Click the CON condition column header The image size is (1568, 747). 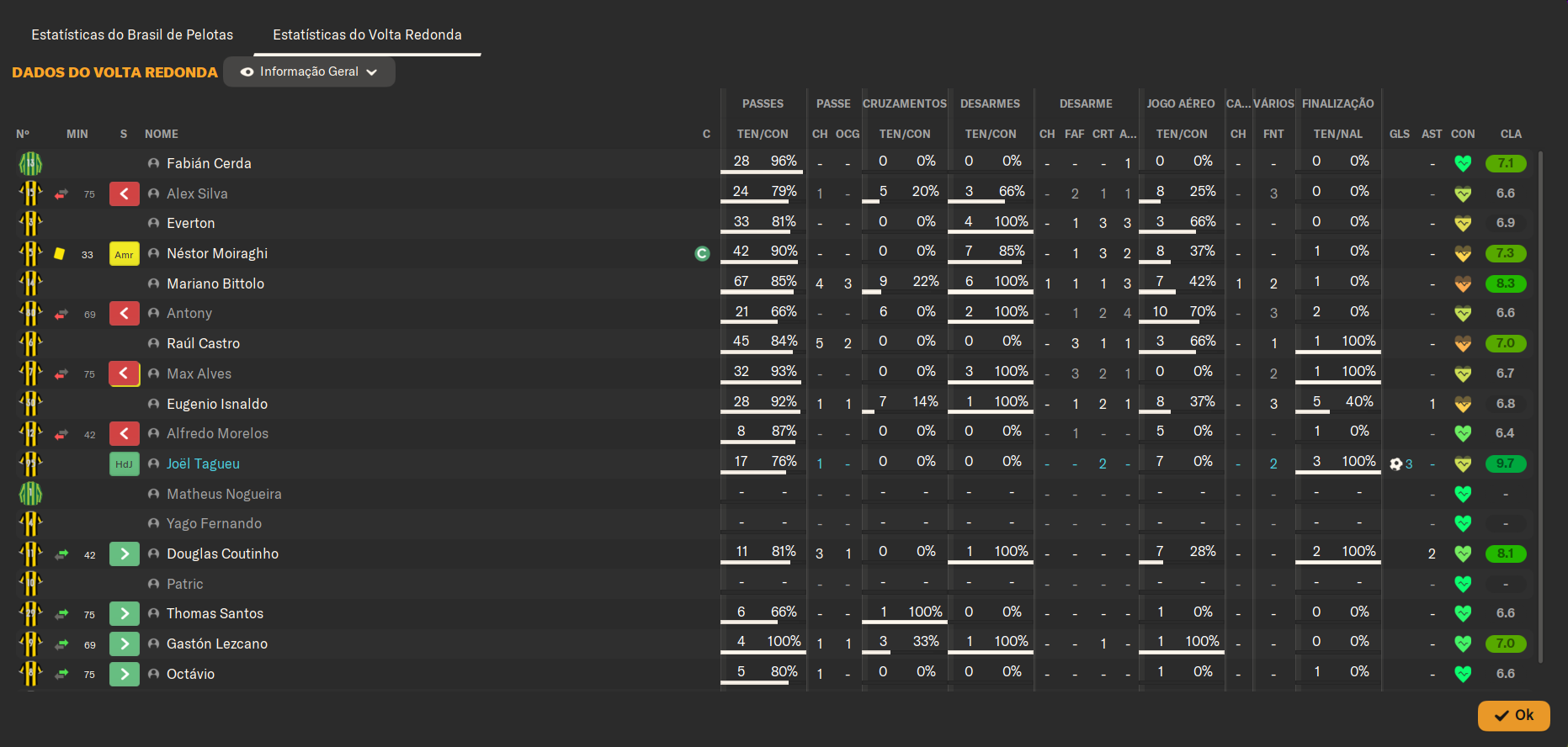click(x=1463, y=134)
